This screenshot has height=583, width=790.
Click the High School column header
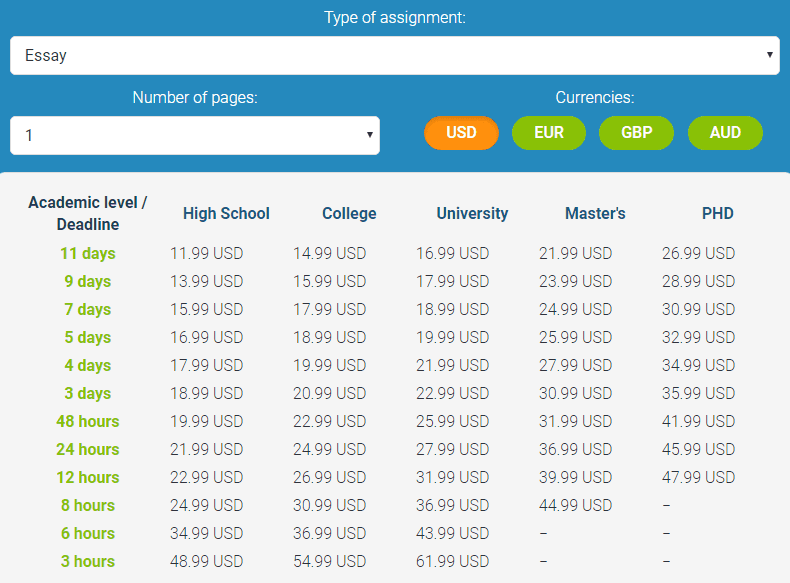(226, 214)
